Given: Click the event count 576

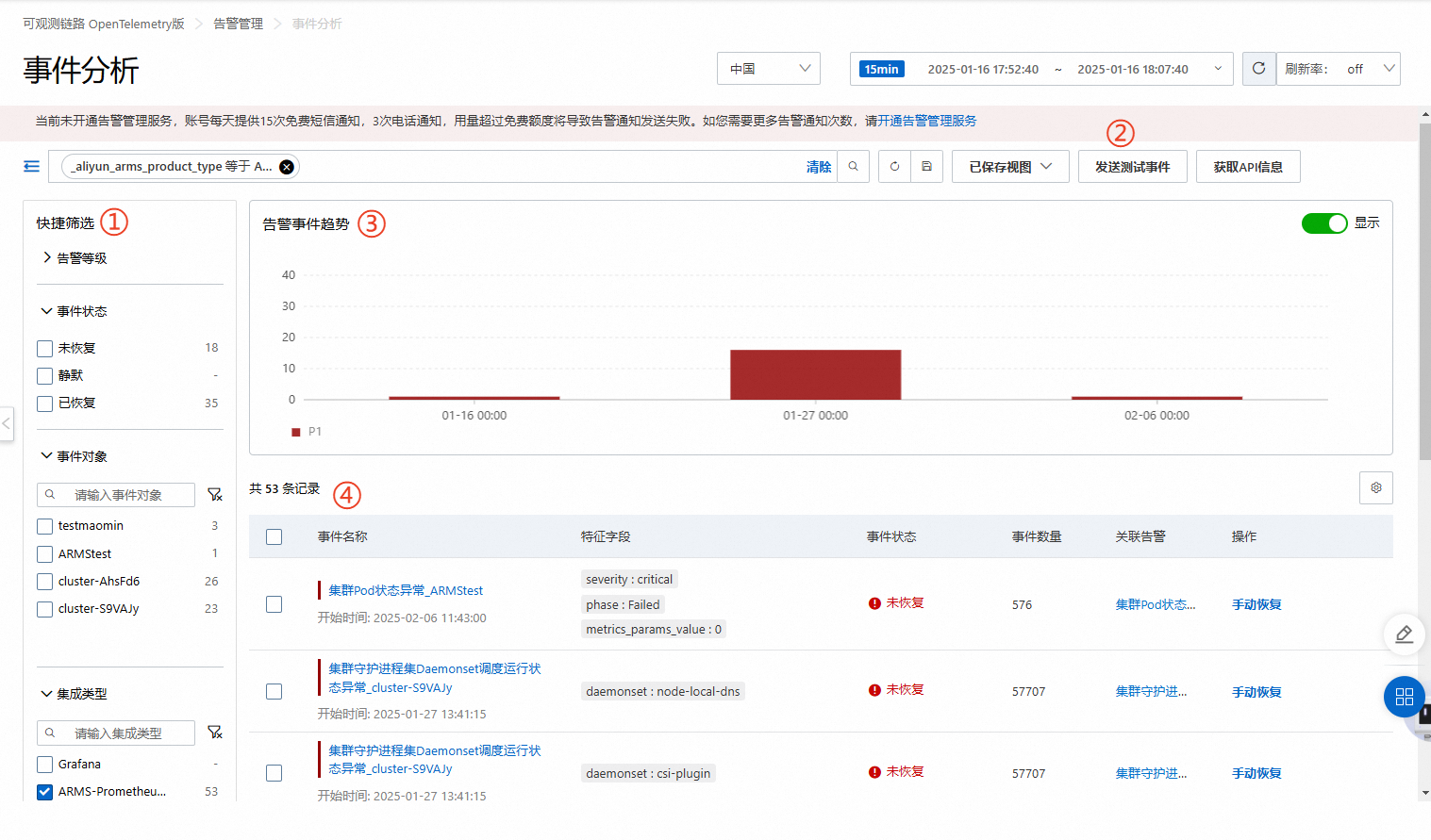Looking at the screenshot, I should point(1023,604).
